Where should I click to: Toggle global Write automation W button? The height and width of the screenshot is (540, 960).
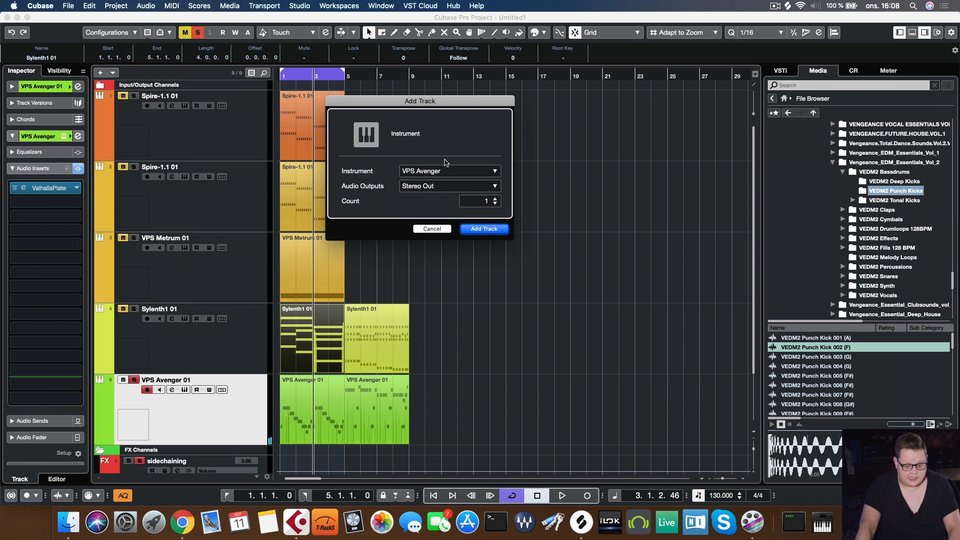tap(235, 32)
